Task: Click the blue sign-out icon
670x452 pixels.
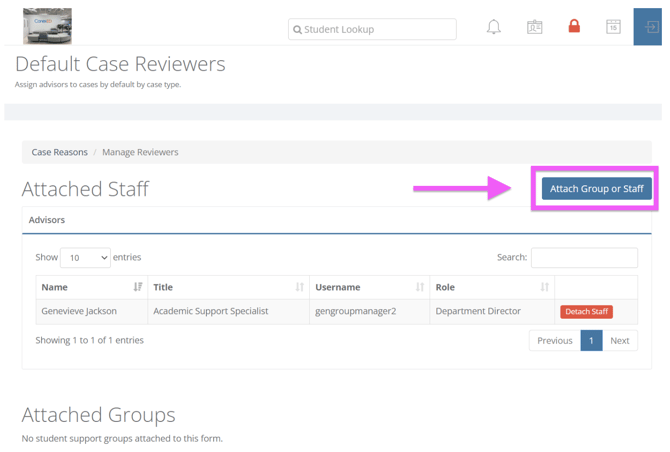Action: click(x=650, y=27)
